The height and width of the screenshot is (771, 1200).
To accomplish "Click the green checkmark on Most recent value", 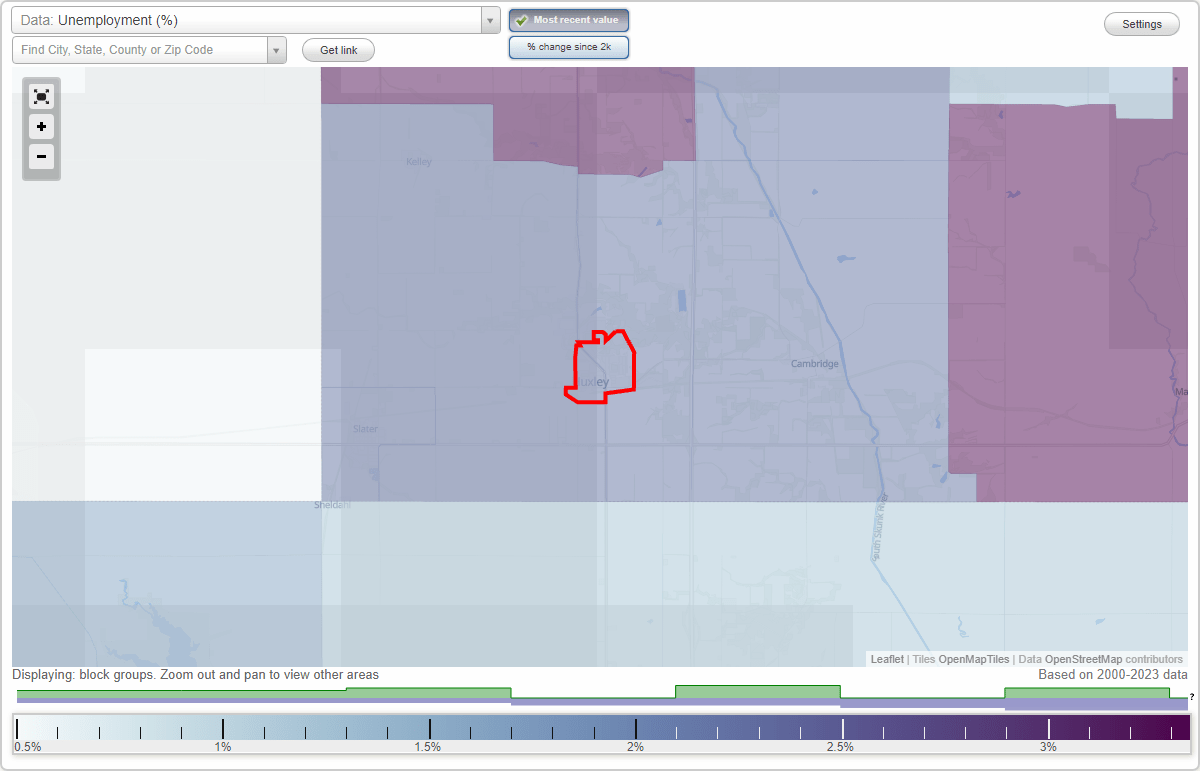I will pyautogui.click(x=520, y=20).
